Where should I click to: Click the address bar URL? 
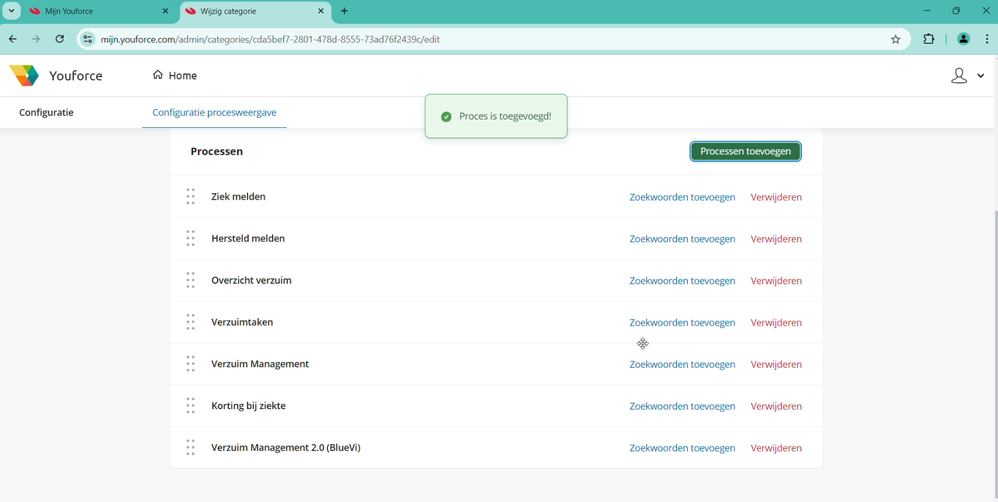[270, 39]
